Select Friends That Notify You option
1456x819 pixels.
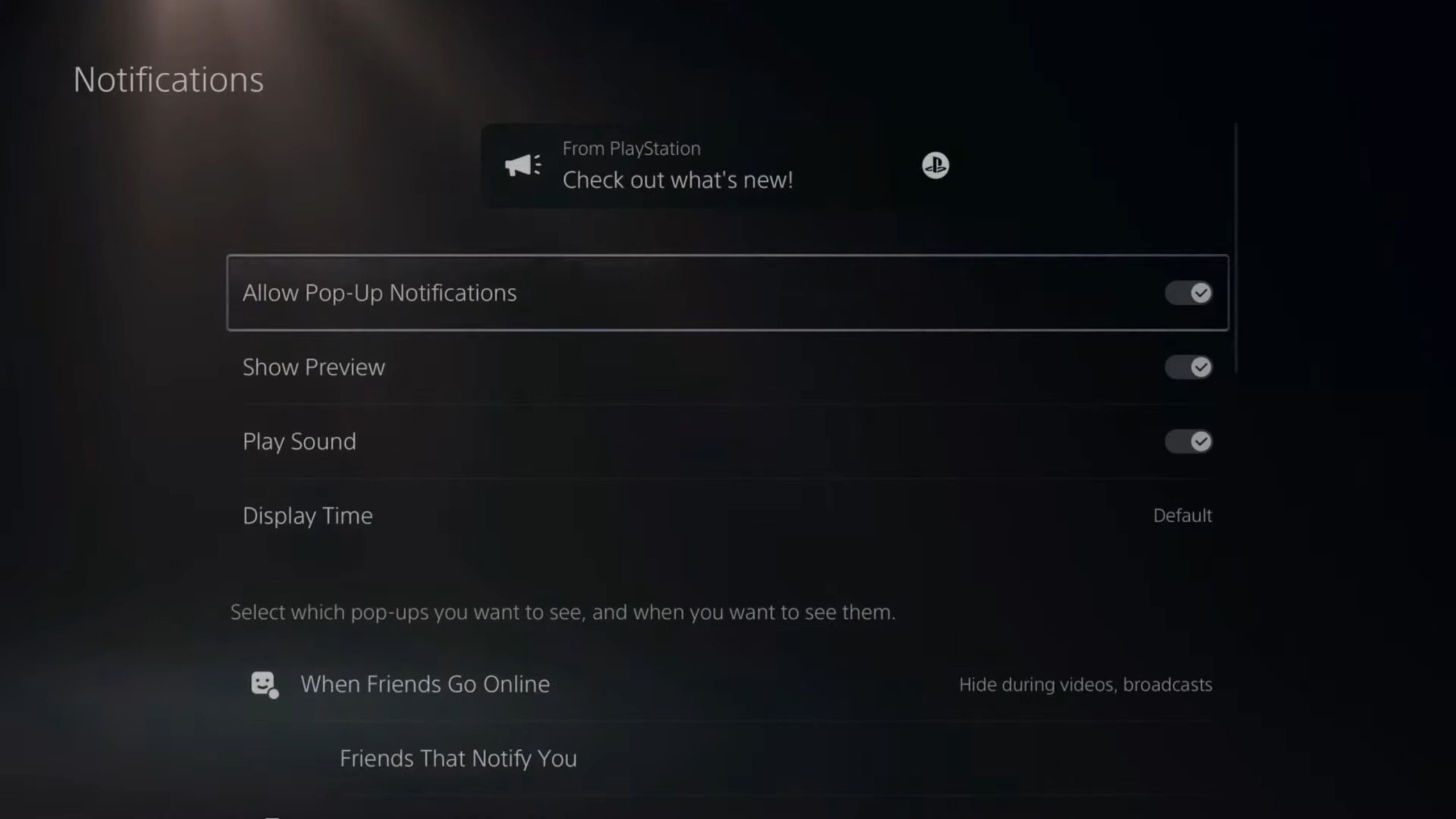[458, 758]
